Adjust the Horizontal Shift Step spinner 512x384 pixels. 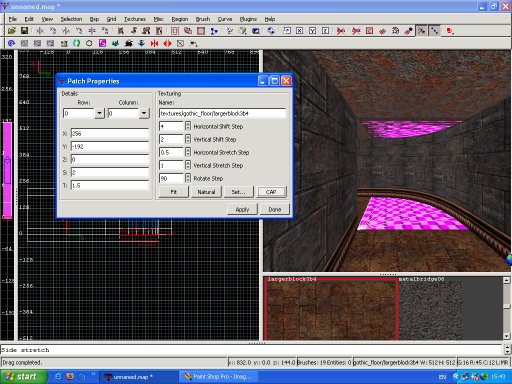(x=188, y=126)
